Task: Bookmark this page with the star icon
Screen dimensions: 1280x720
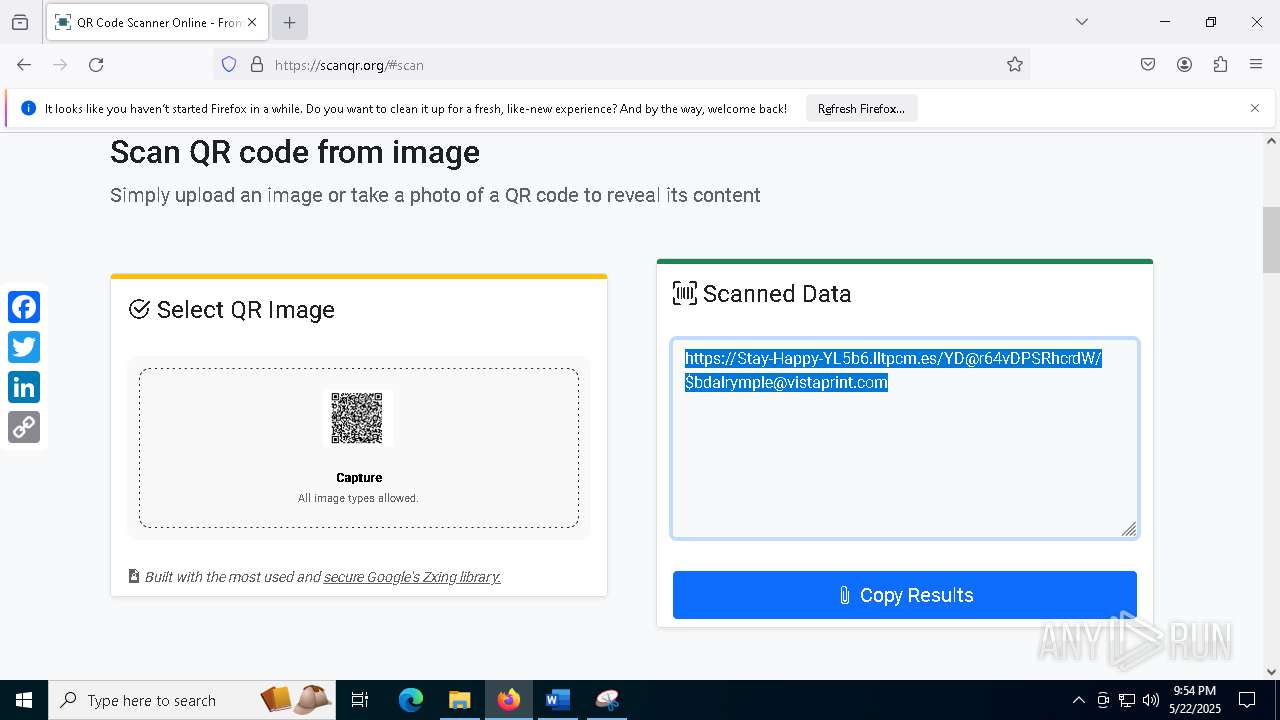Action: pos(1015,65)
